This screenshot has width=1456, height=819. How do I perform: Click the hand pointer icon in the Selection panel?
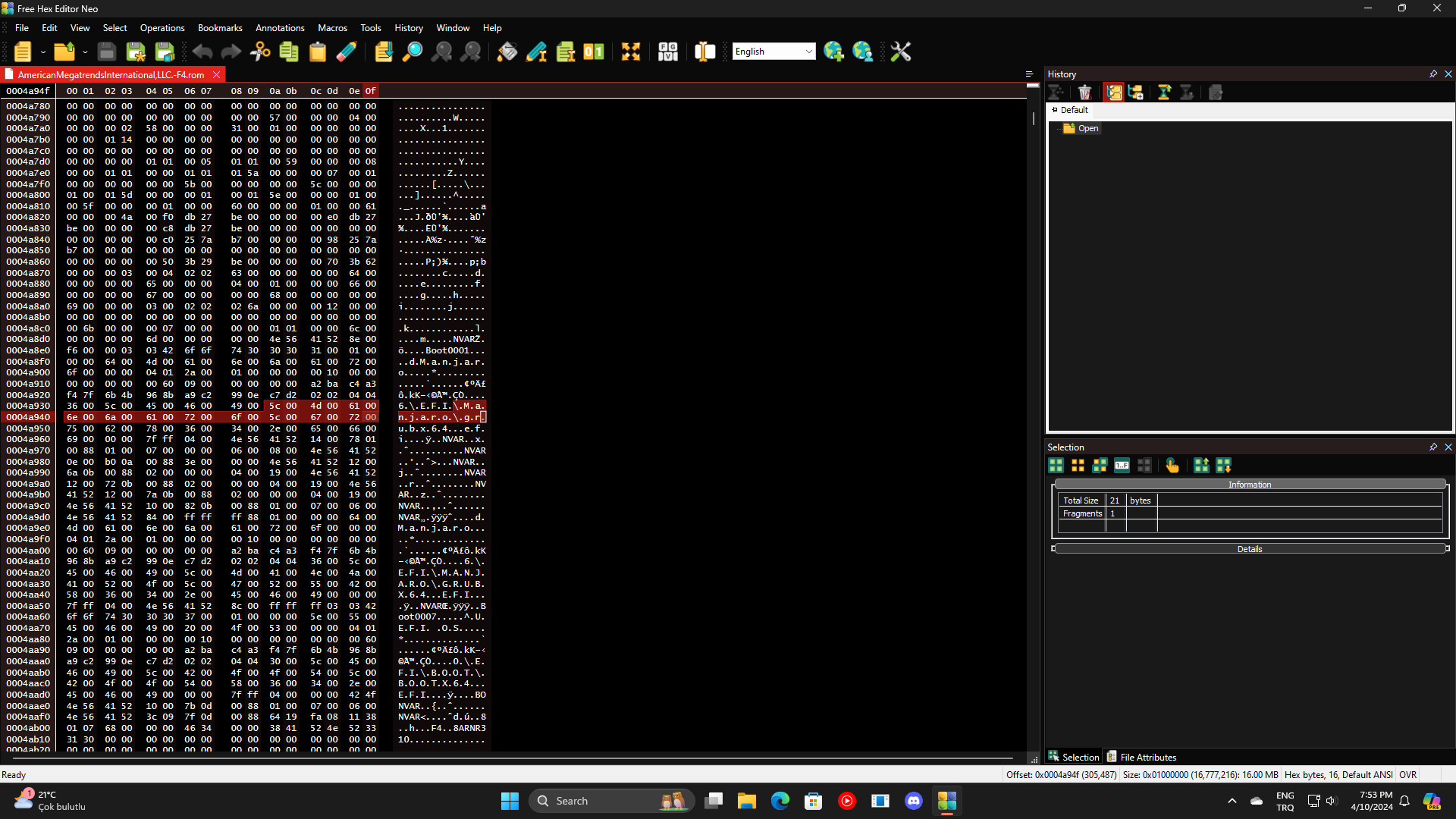(x=1172, y=466)
